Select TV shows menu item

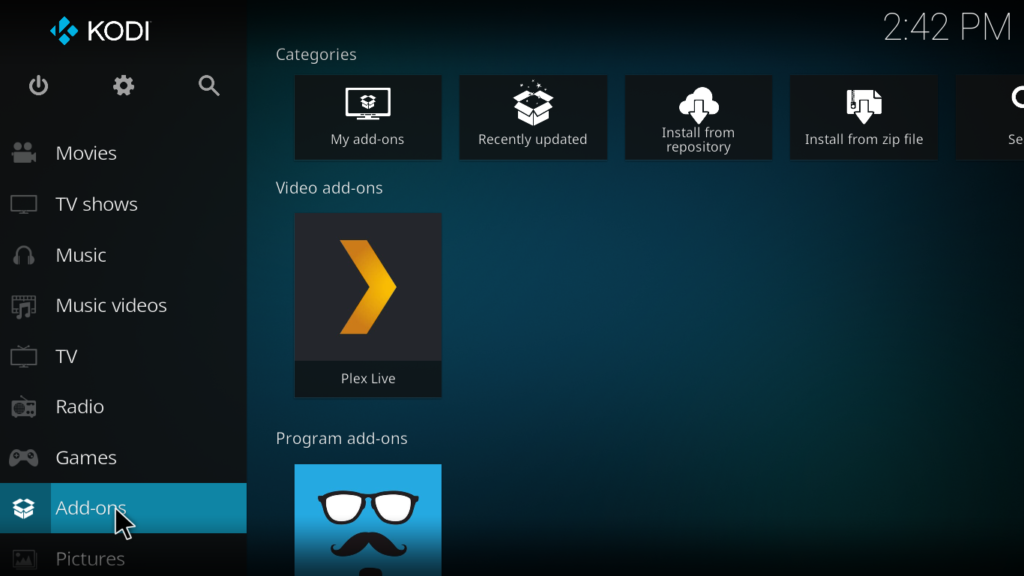[96, 204]
